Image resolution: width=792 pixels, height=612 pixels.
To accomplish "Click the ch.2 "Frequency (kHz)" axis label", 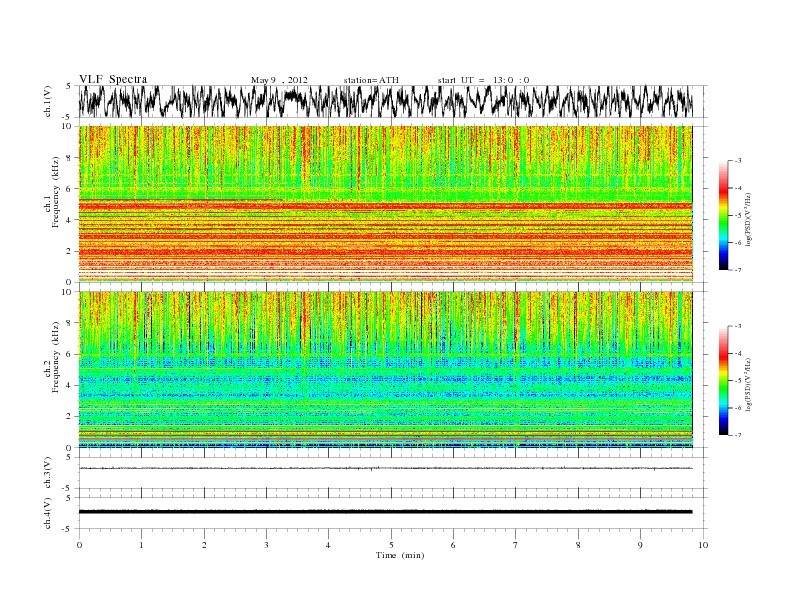I will coord(55,356).
